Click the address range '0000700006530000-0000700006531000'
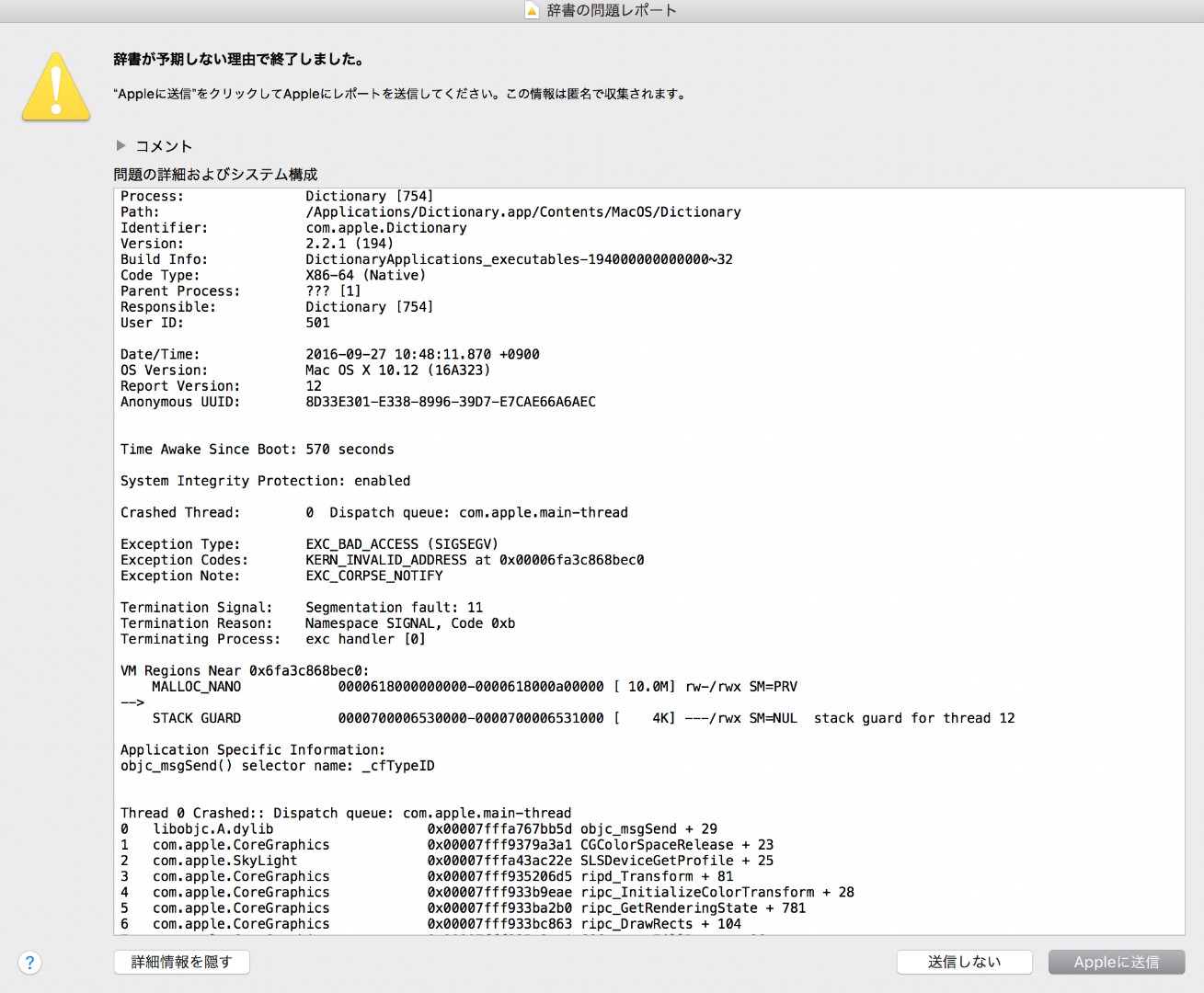Image resolution: width=1204 pixels, height=993 pixels. pos(471,718)
